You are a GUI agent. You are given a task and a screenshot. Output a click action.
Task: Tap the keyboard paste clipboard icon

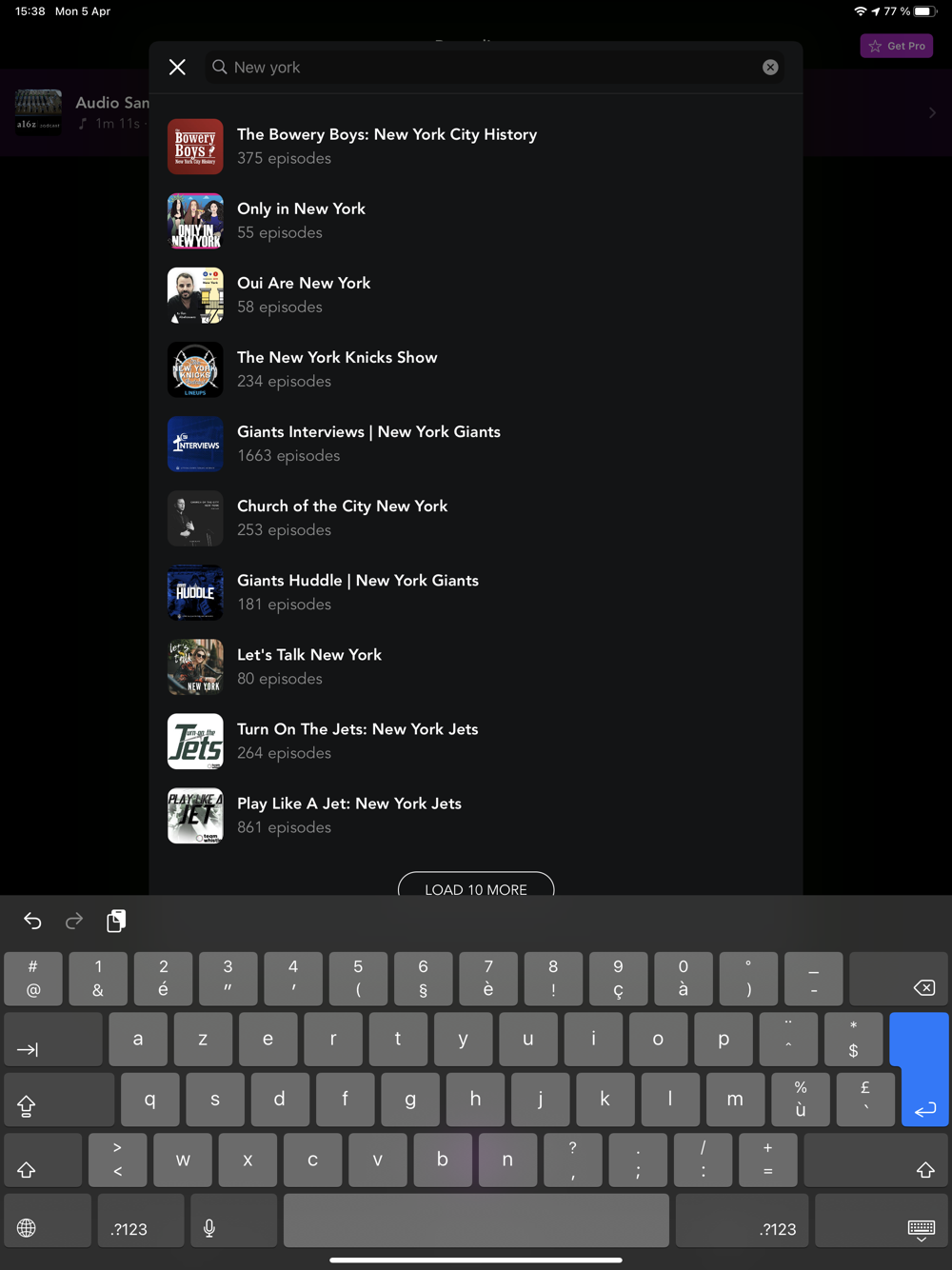pyautogui.click(x=116, y=921)
